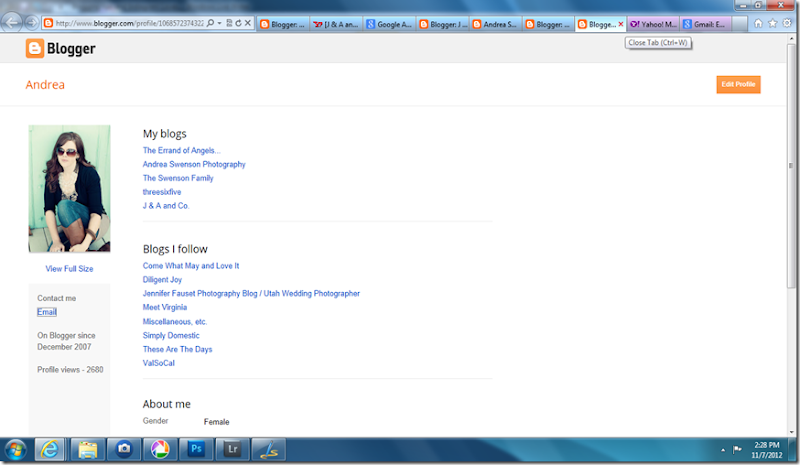
Task: Click the scrollbar up arrow
Action: pos(791,39)
